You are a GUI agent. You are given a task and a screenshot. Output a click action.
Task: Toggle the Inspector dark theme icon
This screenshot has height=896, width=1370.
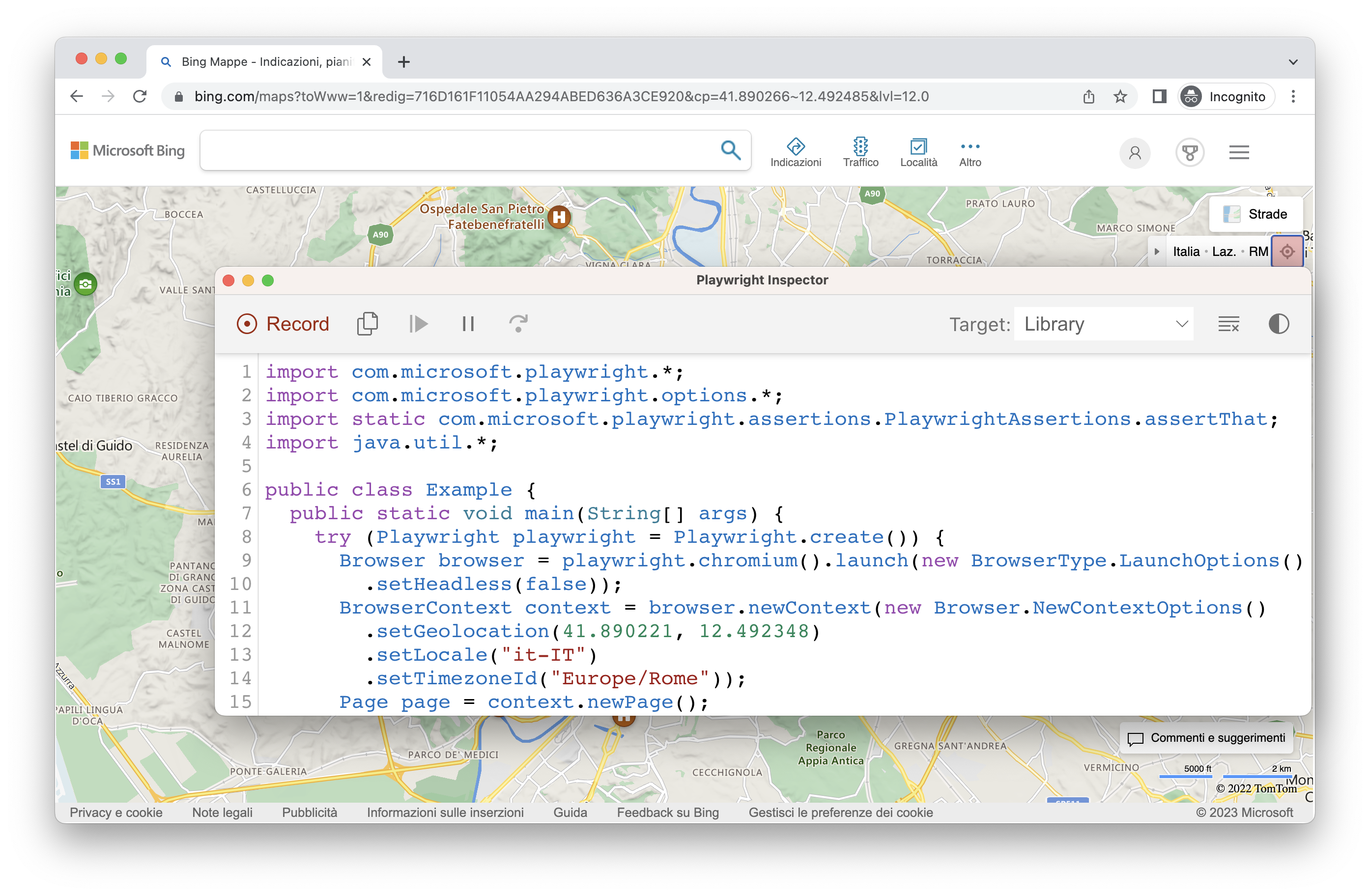pos(1279,324)
